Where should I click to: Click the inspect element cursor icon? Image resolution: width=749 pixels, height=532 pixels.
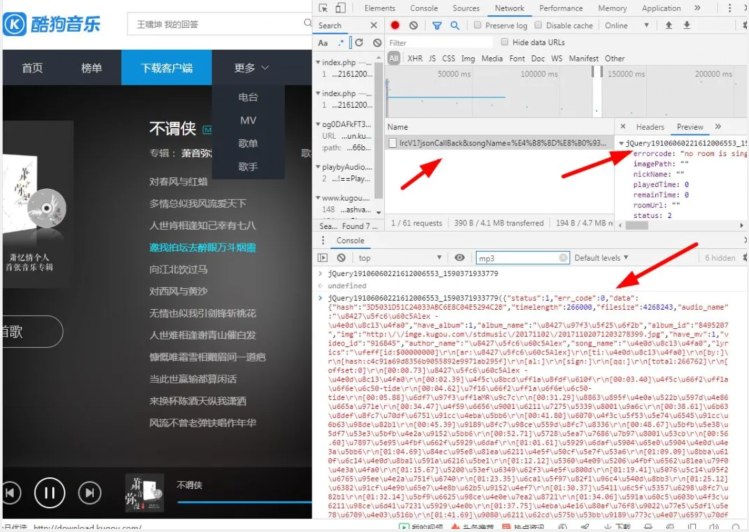pos(323,8)
